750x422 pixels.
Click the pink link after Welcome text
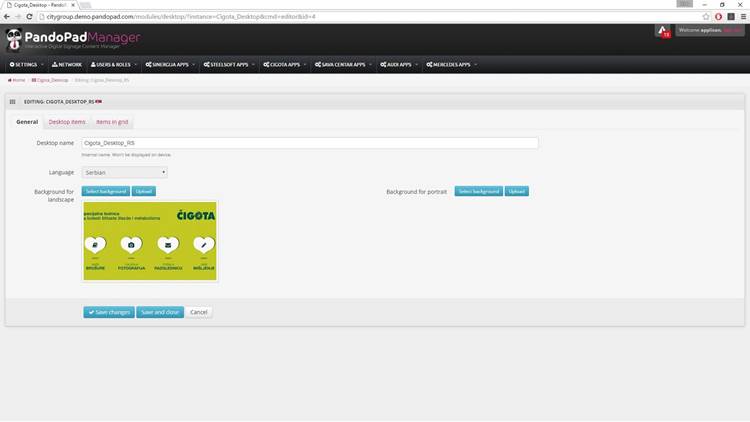(732, 30)
